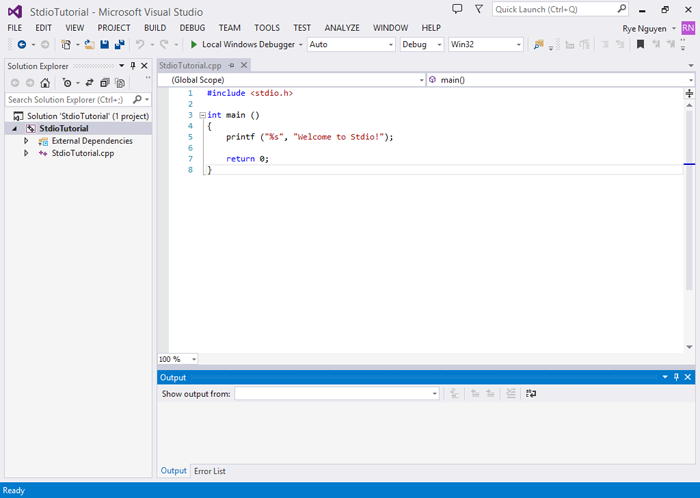Image resolution: width=700 pixels, height=498 pixels.
Task: Click the Undo arrow icon
Action: 140,44
